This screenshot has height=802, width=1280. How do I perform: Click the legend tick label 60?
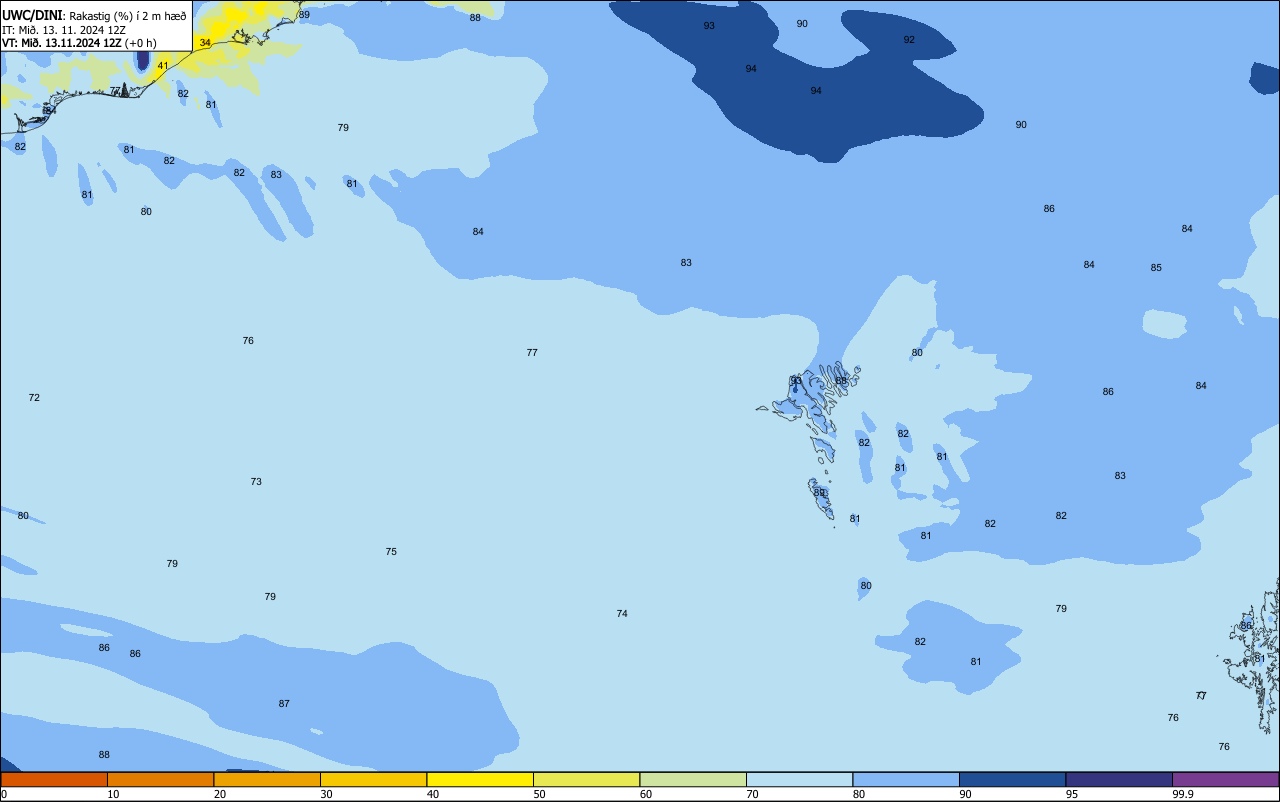pyautogui.click(x=645, y=794)
